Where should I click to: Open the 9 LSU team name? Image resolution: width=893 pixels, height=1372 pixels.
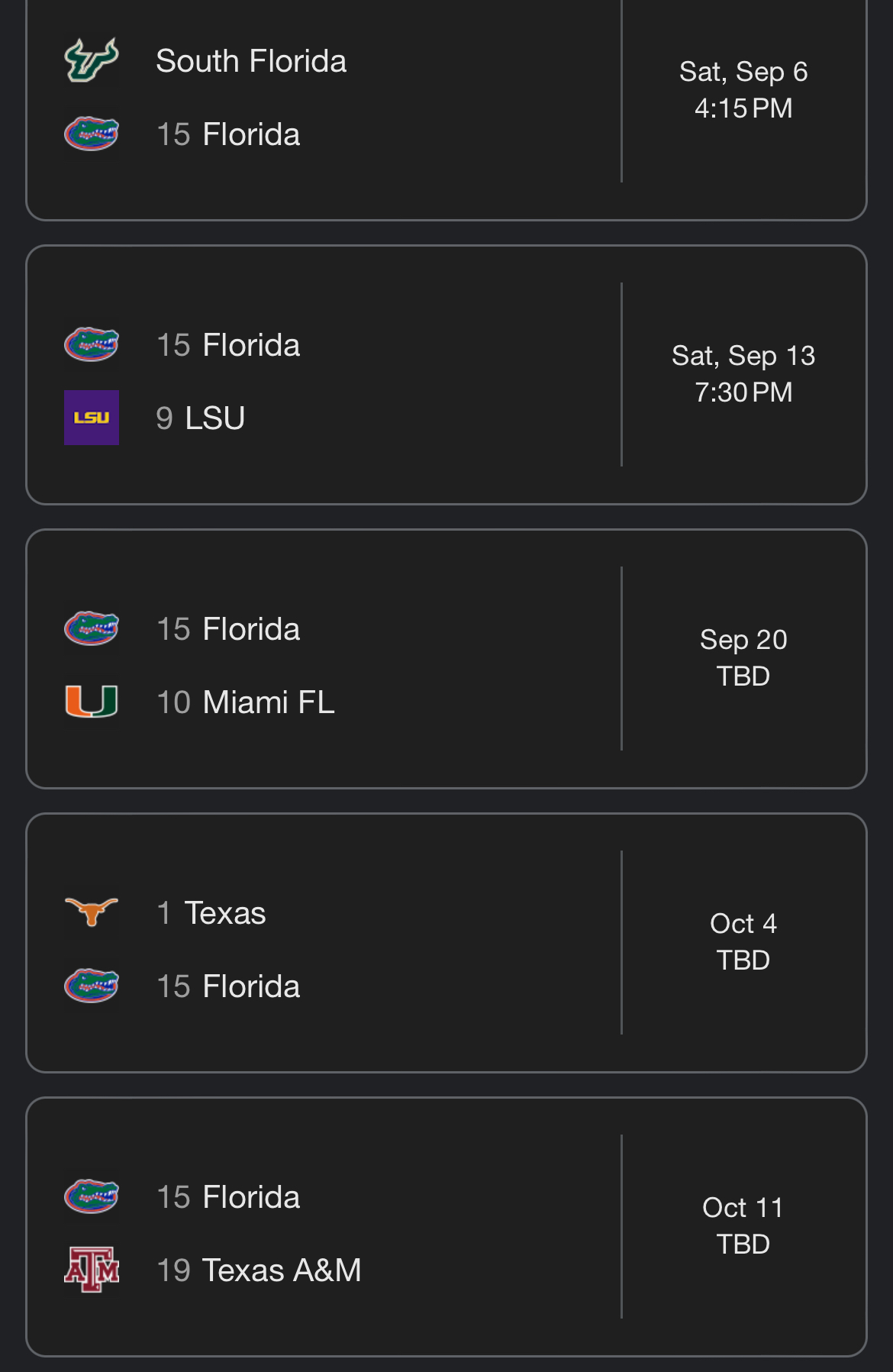(x=201, y=418)
